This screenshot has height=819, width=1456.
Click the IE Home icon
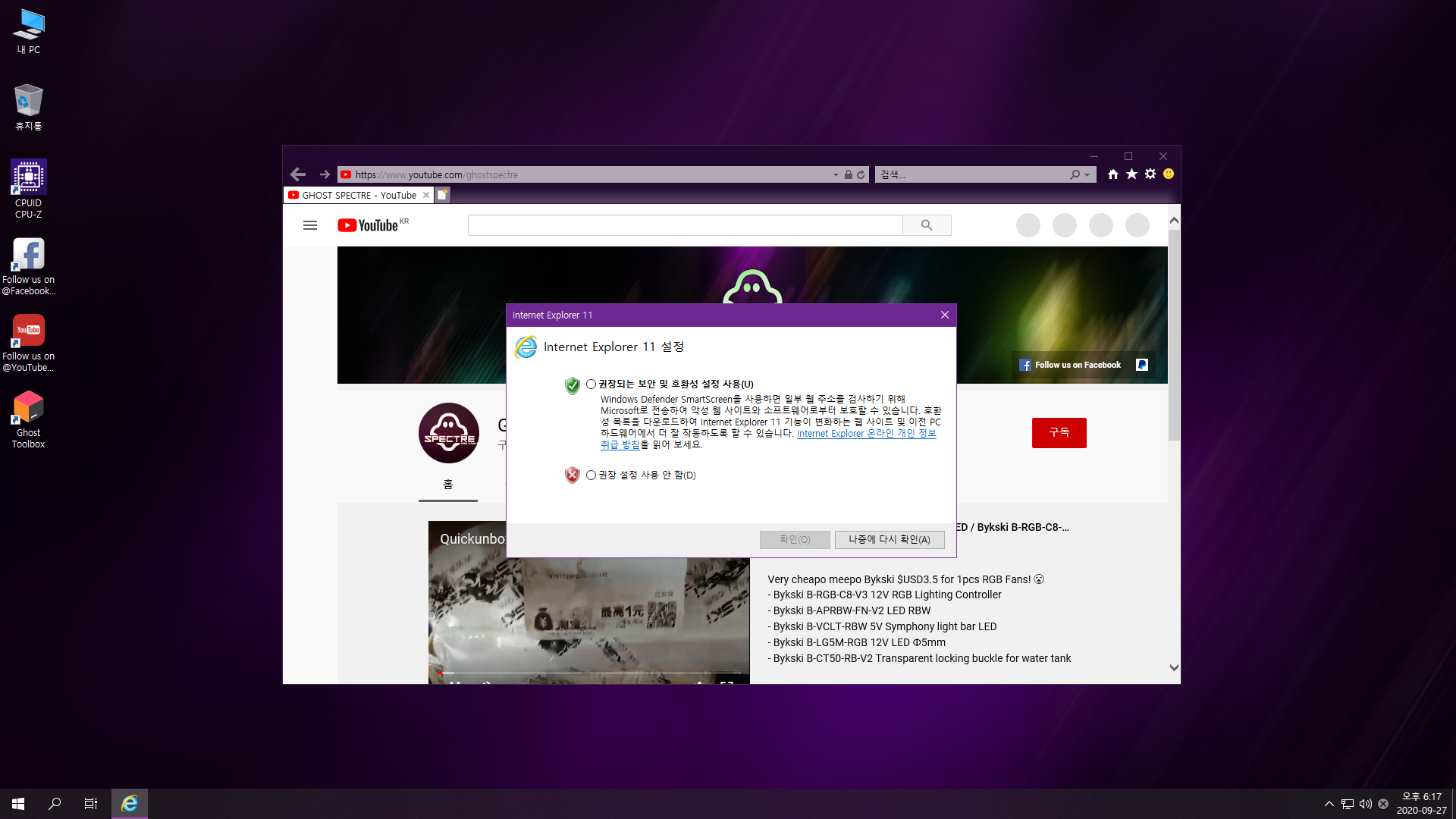point(1112,174)
